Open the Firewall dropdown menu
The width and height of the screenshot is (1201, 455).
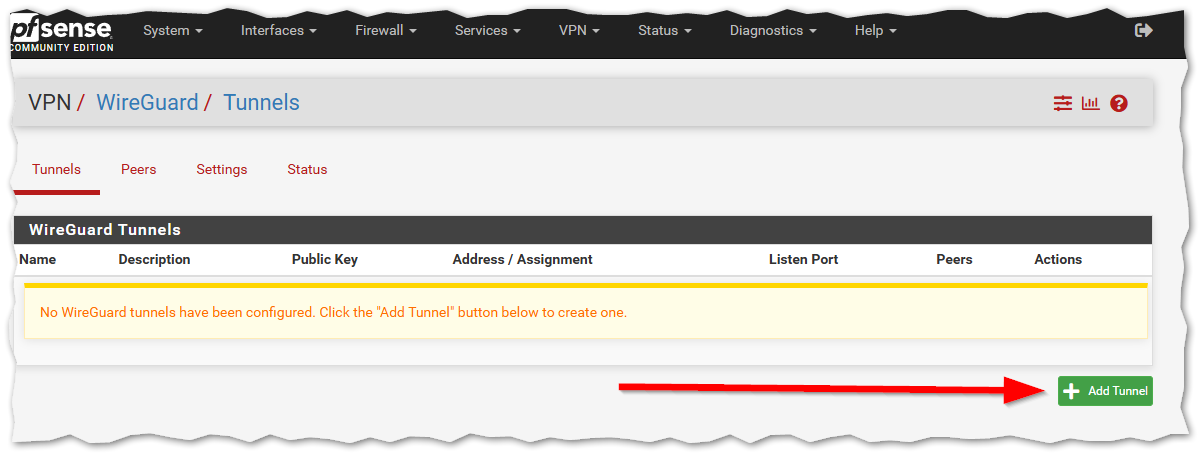tap(385, 31)
